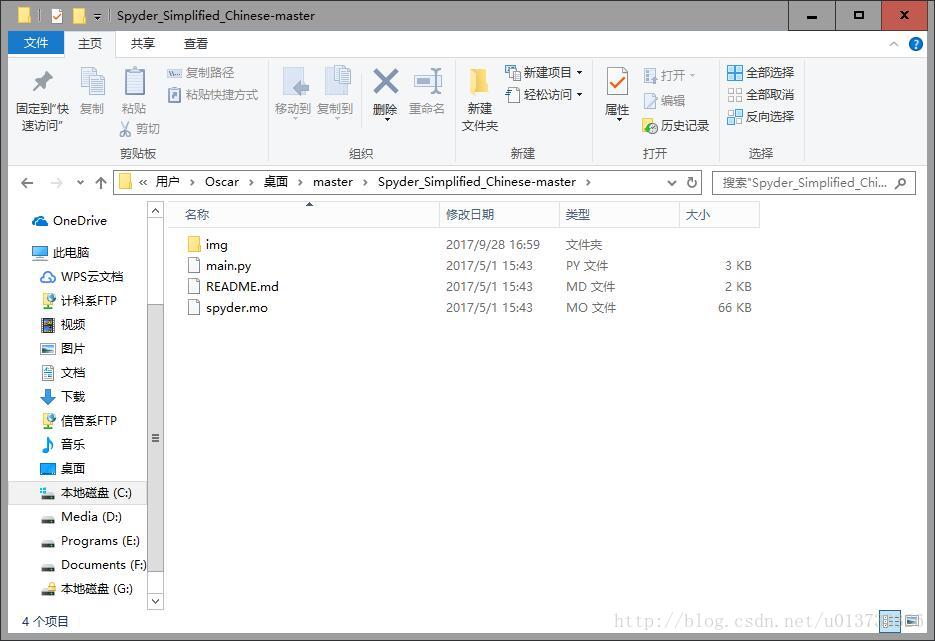Create a New folder (新建文件夹)

[x=479, y=99]
